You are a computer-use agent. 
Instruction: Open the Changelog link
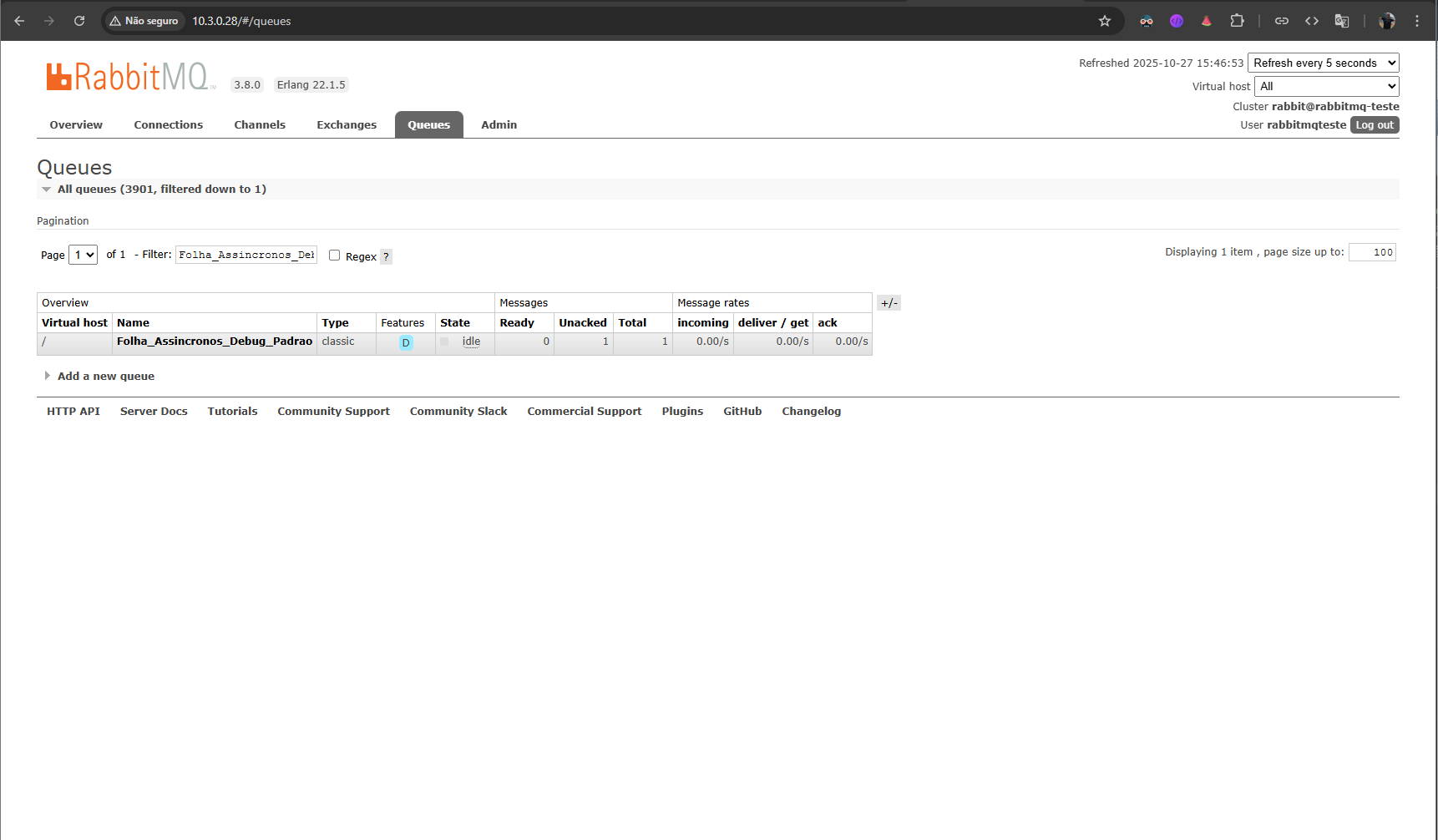pos(812,412)
